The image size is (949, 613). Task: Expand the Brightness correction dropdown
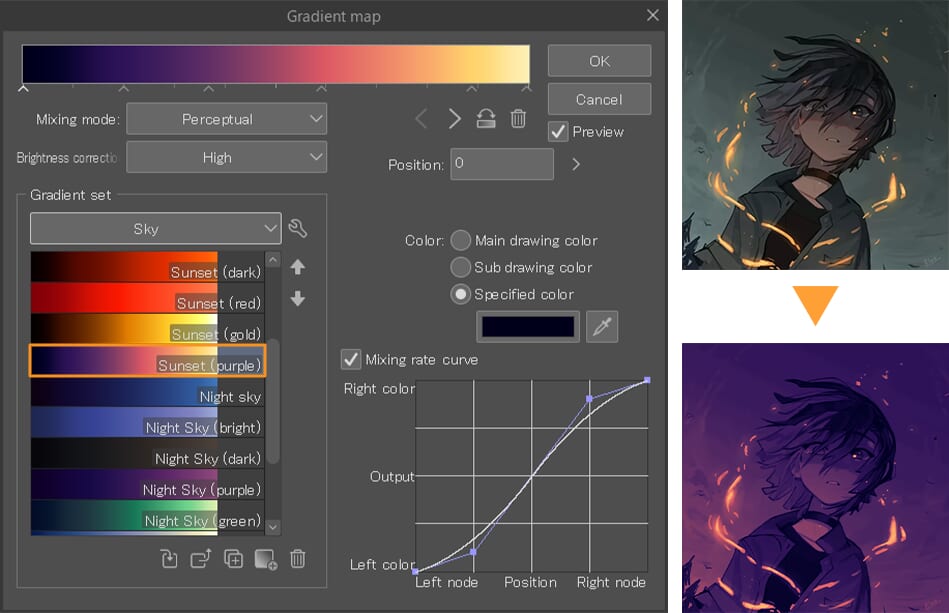(x=226, y=157)
